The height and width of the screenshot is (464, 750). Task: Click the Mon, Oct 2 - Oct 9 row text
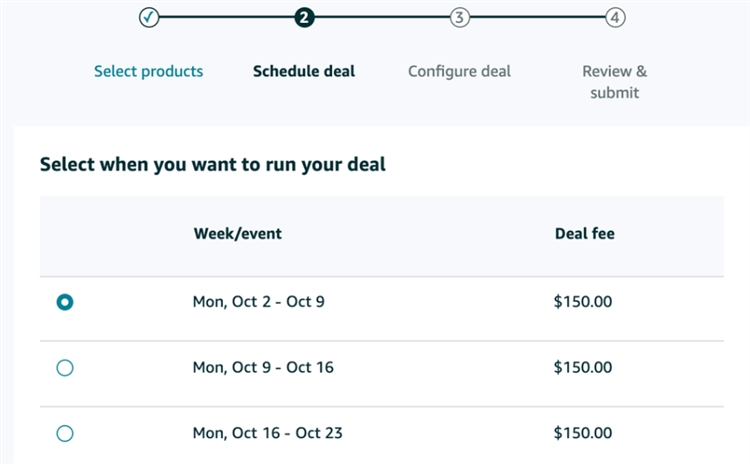259,302
